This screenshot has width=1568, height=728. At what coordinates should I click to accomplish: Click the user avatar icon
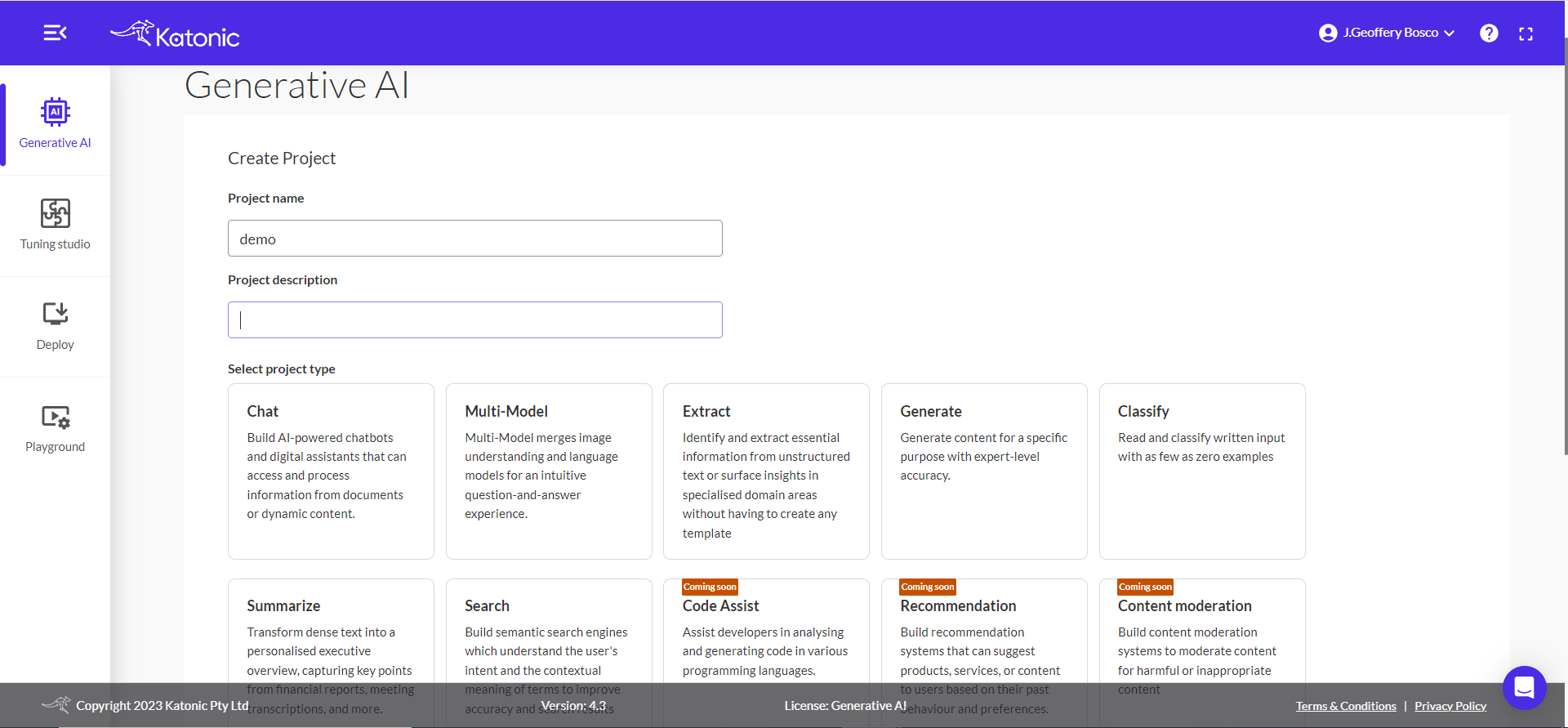(1328, 33)
